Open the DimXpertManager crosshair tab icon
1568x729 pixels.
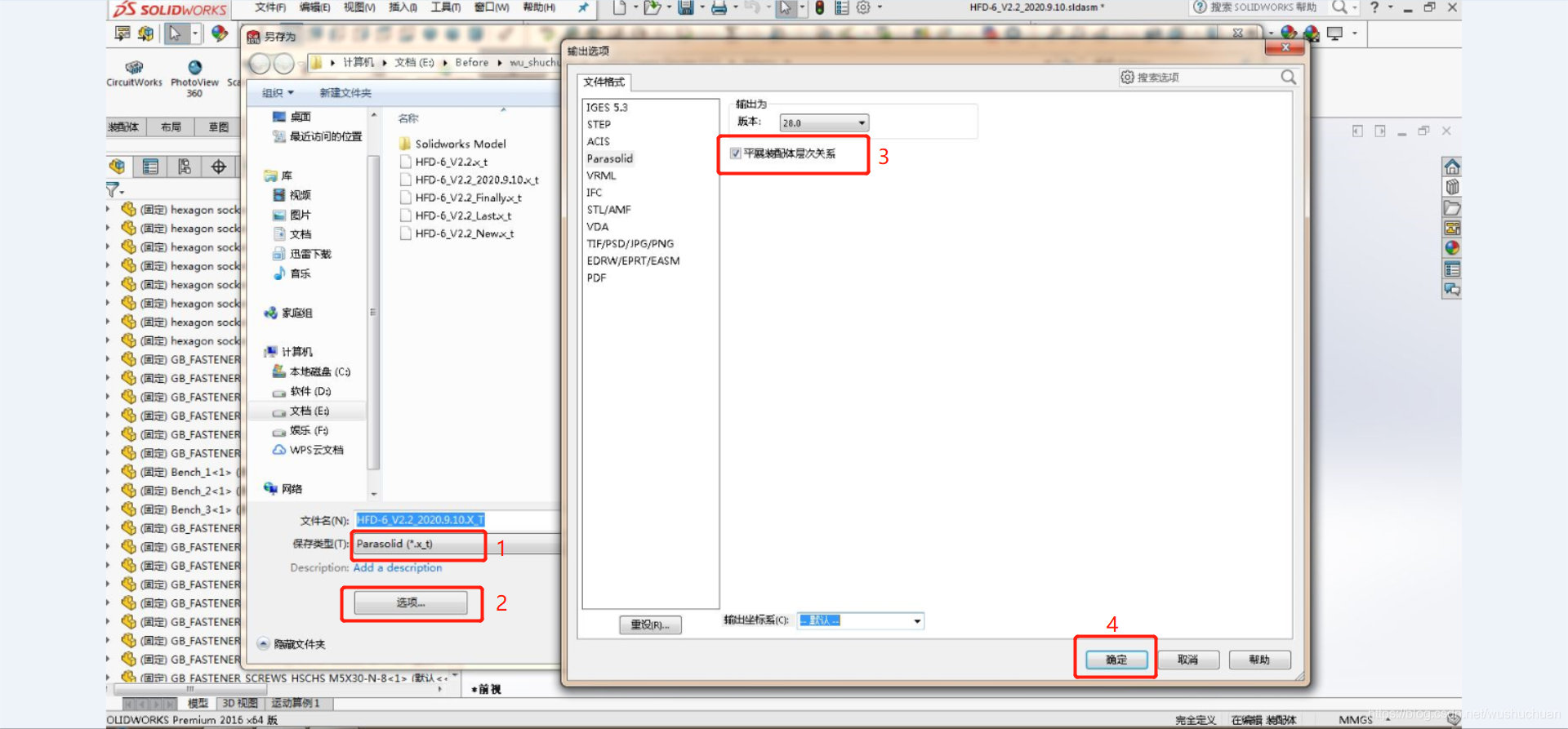pyautogui.click(x=219, y=167)
